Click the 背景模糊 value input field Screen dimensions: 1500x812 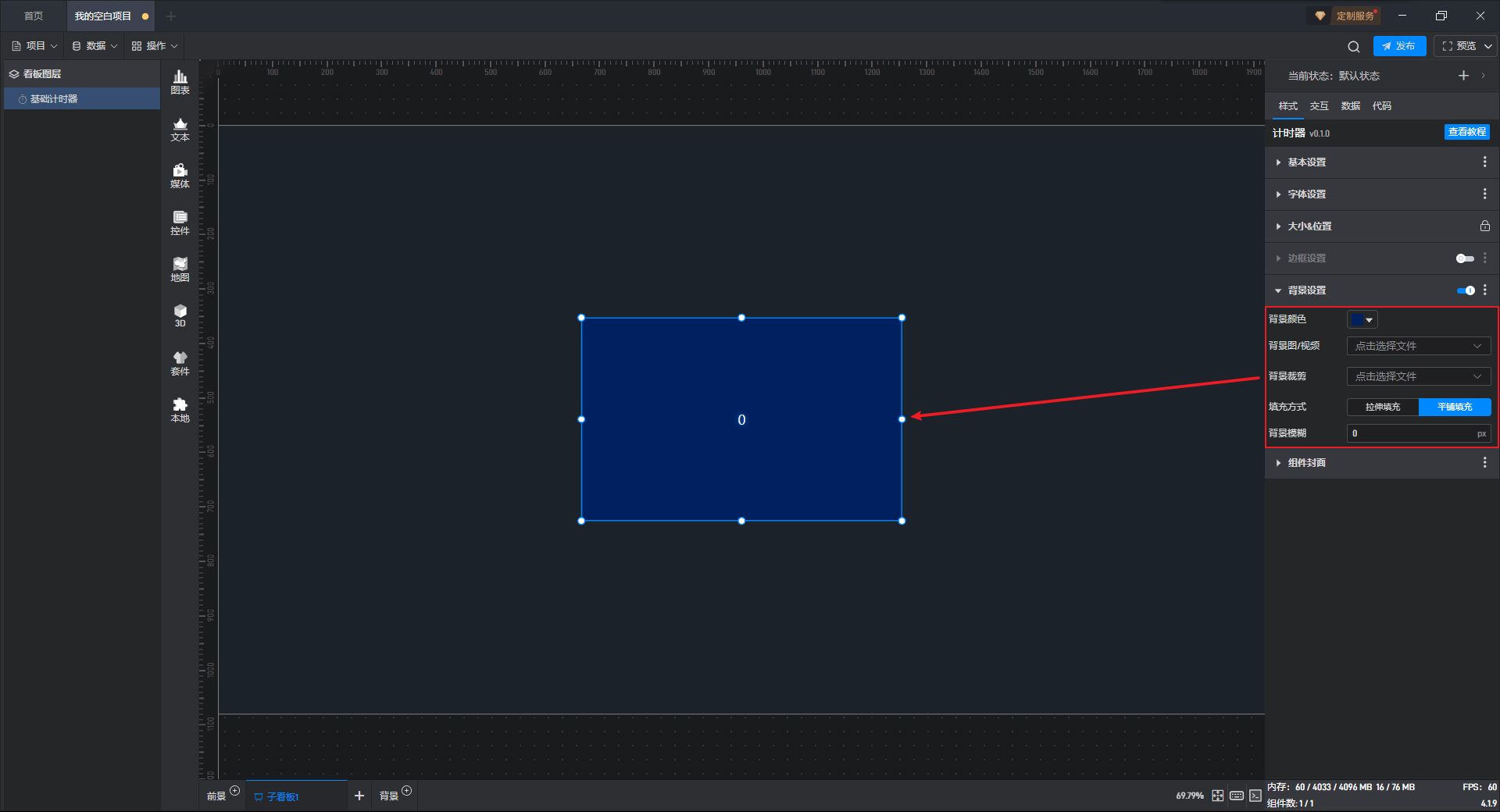click(1419, 433)
